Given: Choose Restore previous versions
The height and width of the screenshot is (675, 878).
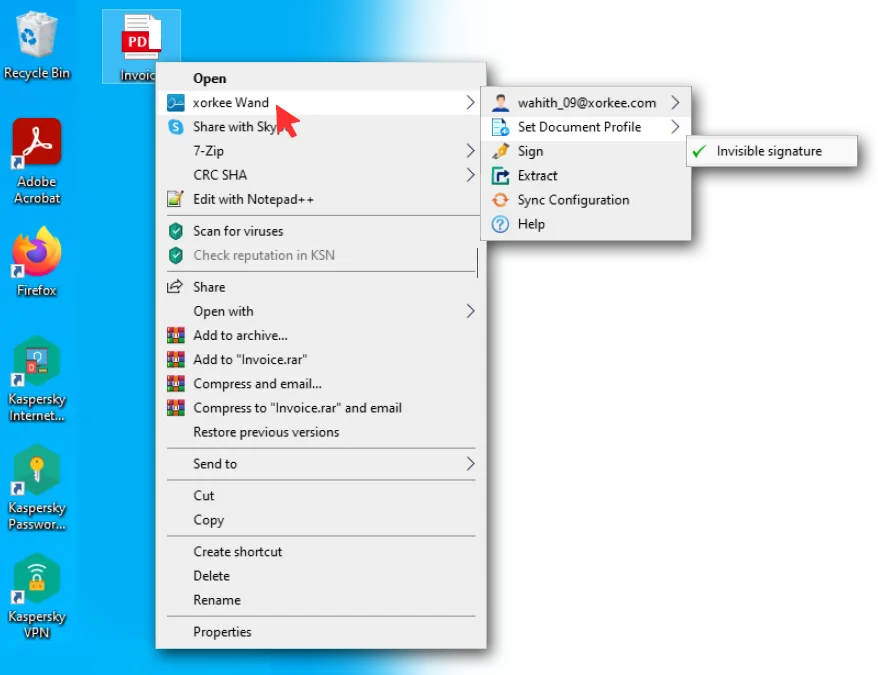Looking at the screenshot, I should coord(266,432).
